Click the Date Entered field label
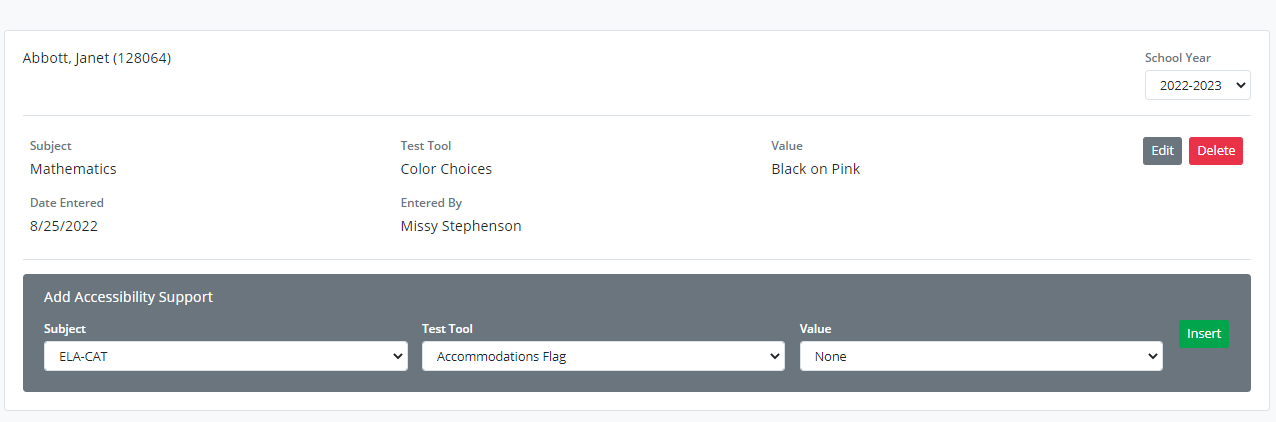 click(x=67, y=203)
